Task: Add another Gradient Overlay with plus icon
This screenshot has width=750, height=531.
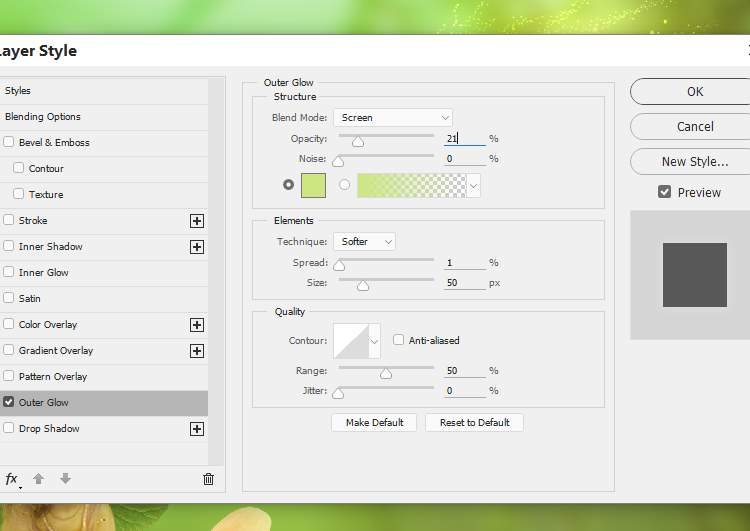Action: coord(197,351)
